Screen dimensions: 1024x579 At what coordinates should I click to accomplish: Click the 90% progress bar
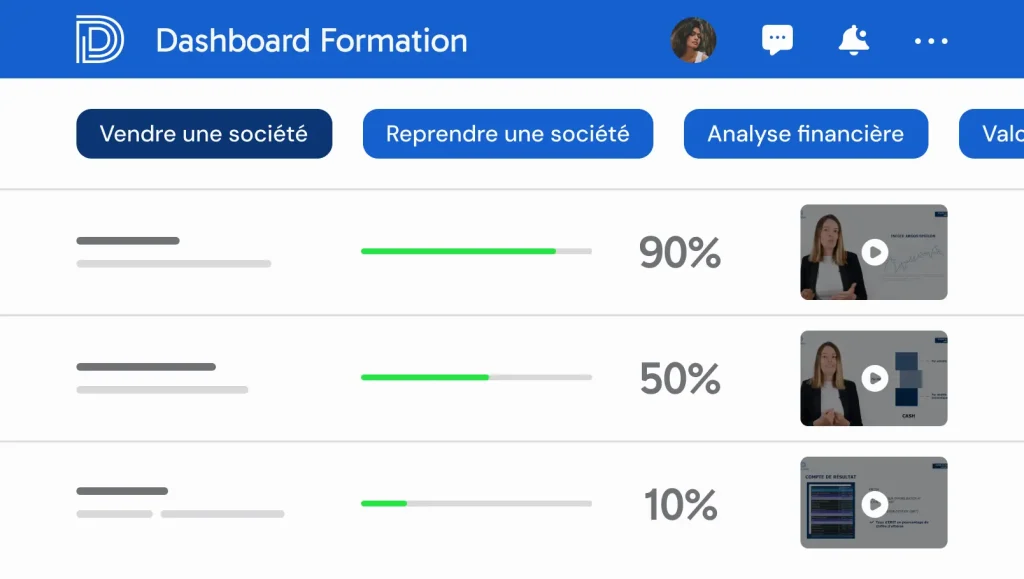pos(476,251)
